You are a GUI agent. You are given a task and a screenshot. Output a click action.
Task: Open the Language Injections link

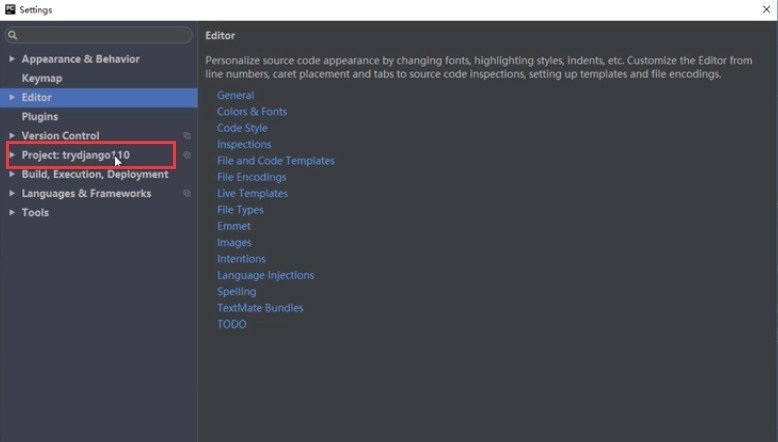click(265, 275)
